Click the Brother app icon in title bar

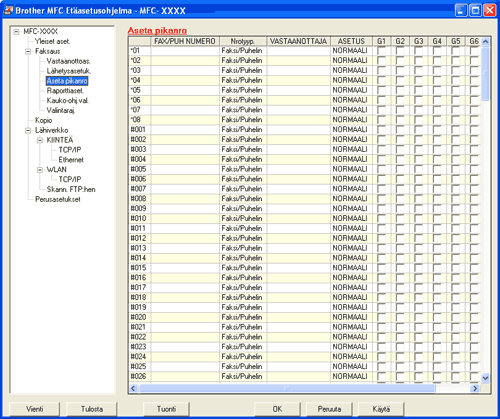7,10
